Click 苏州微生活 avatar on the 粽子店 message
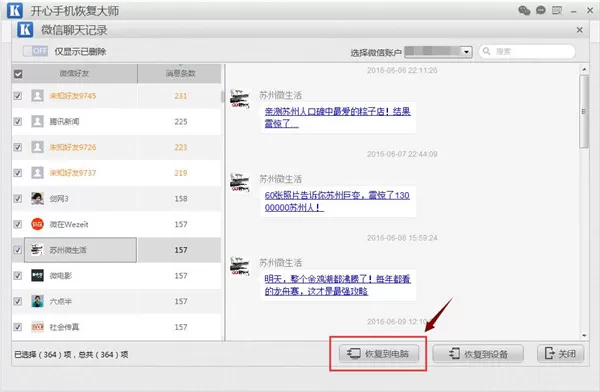The image size is (600, 392). tap(240, 99)
